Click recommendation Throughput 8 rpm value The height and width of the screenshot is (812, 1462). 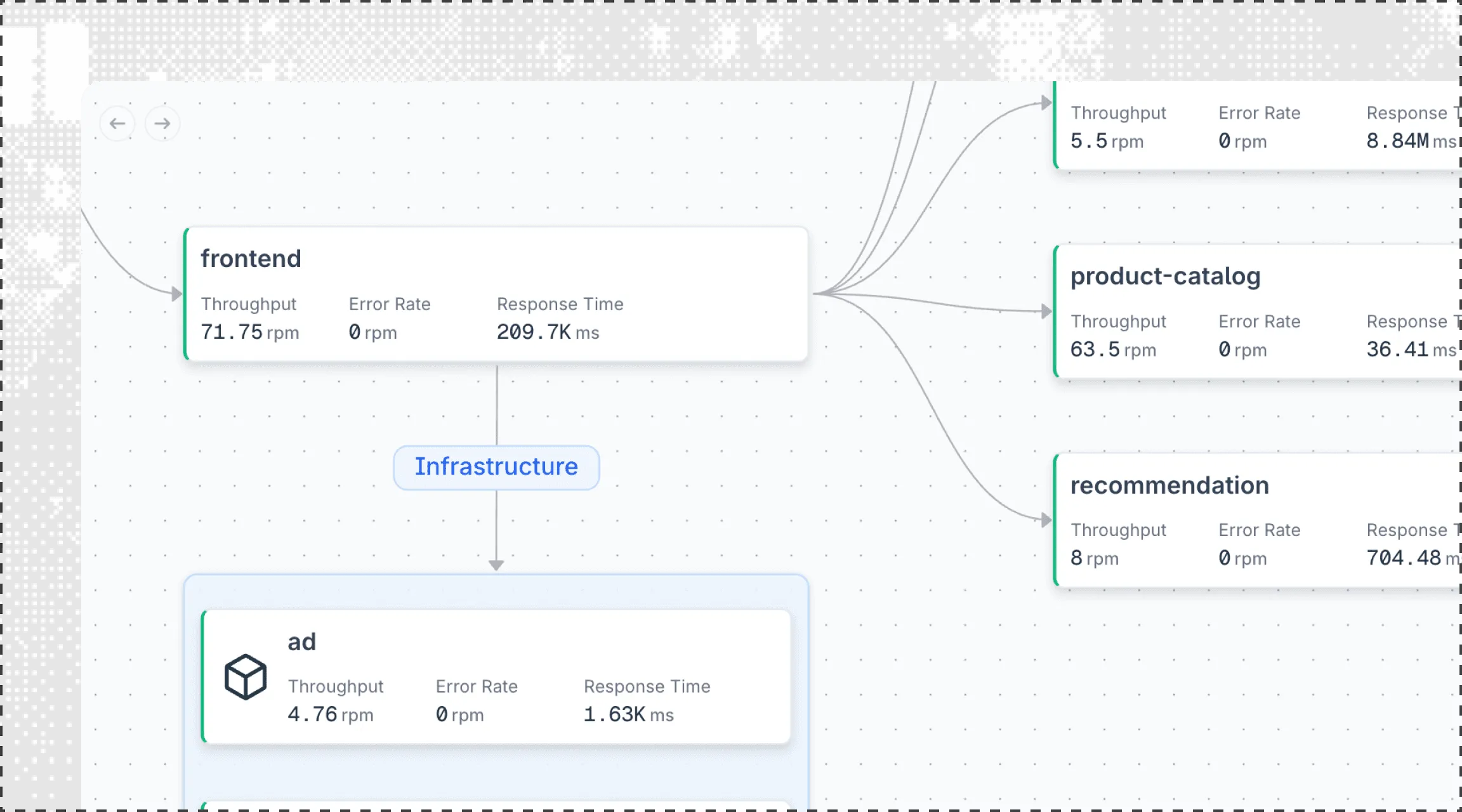click(1094, 558)
